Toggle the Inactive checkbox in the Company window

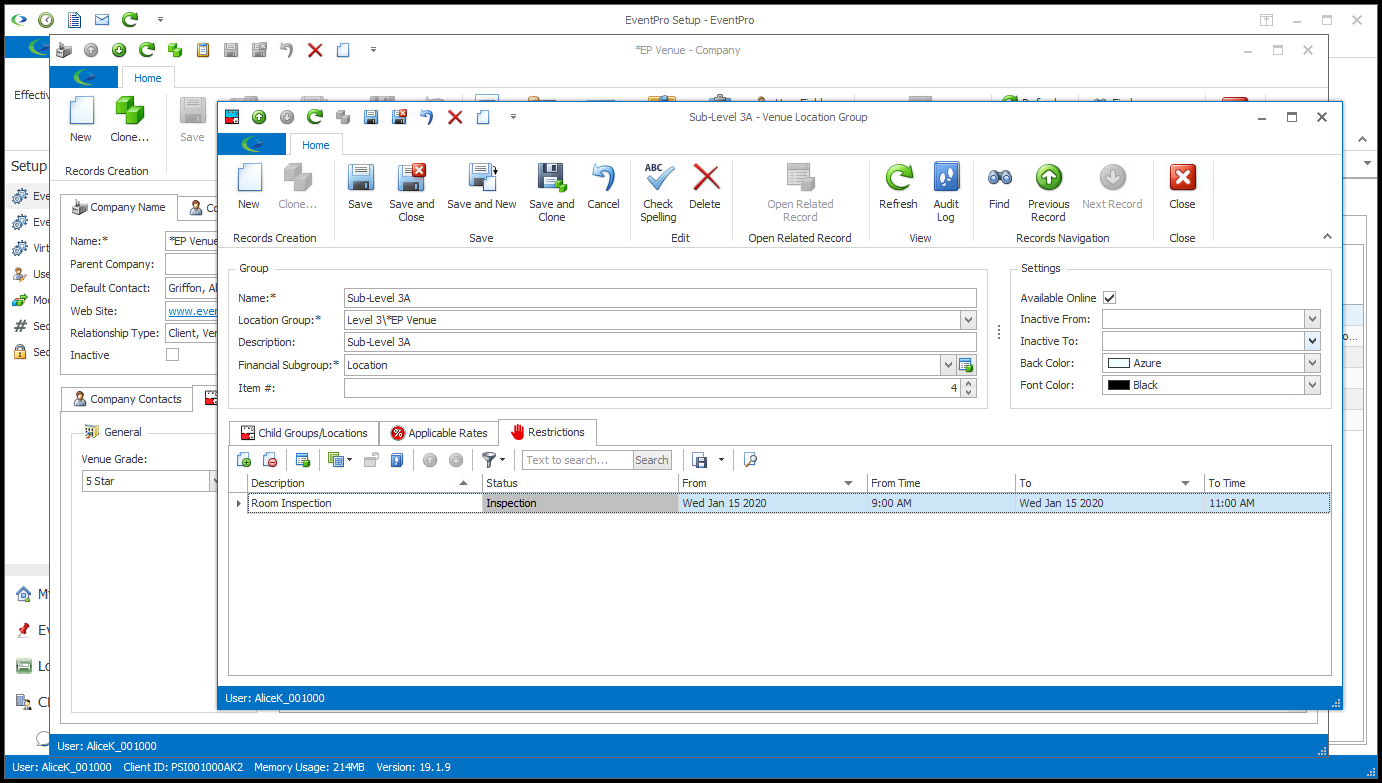(x=172, y=355)
